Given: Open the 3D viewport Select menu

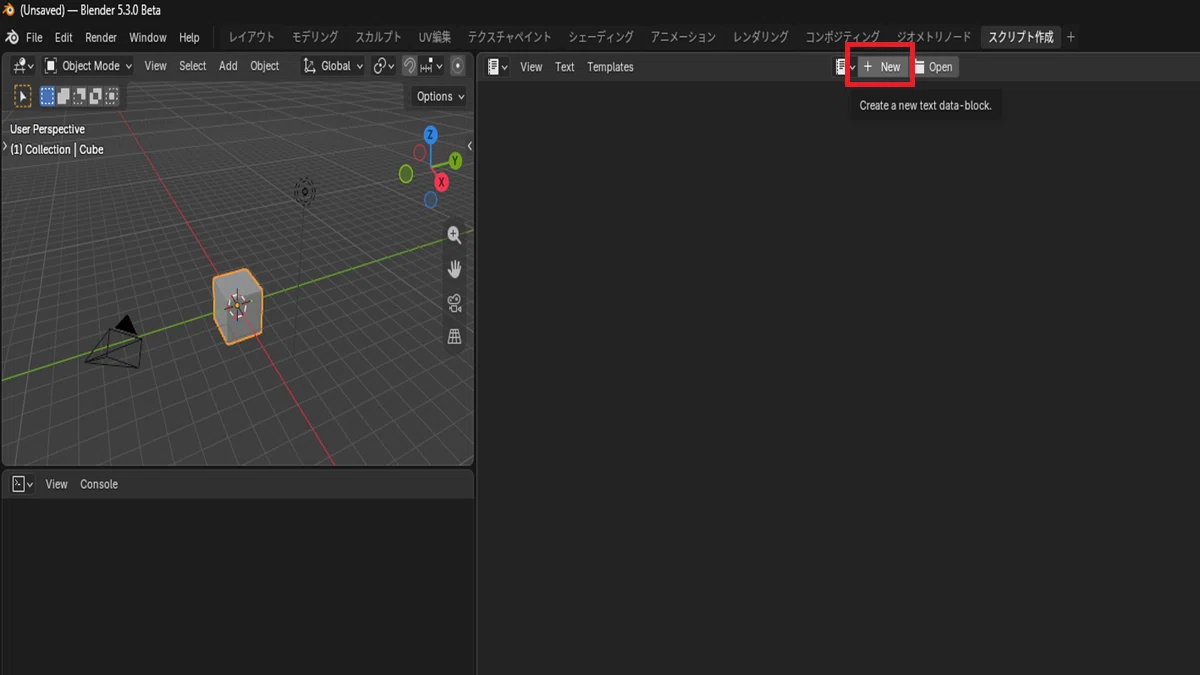Looking at the screenshot, I should click(x=193, y=66).
